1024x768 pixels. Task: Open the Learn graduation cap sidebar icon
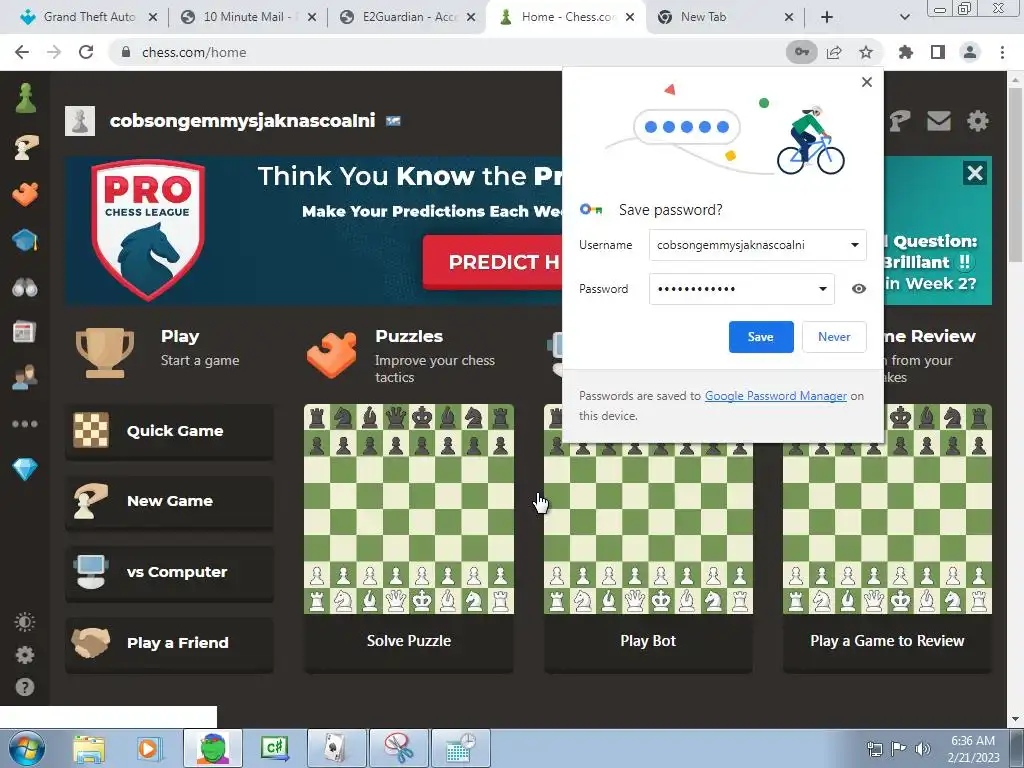coord(25,240)
